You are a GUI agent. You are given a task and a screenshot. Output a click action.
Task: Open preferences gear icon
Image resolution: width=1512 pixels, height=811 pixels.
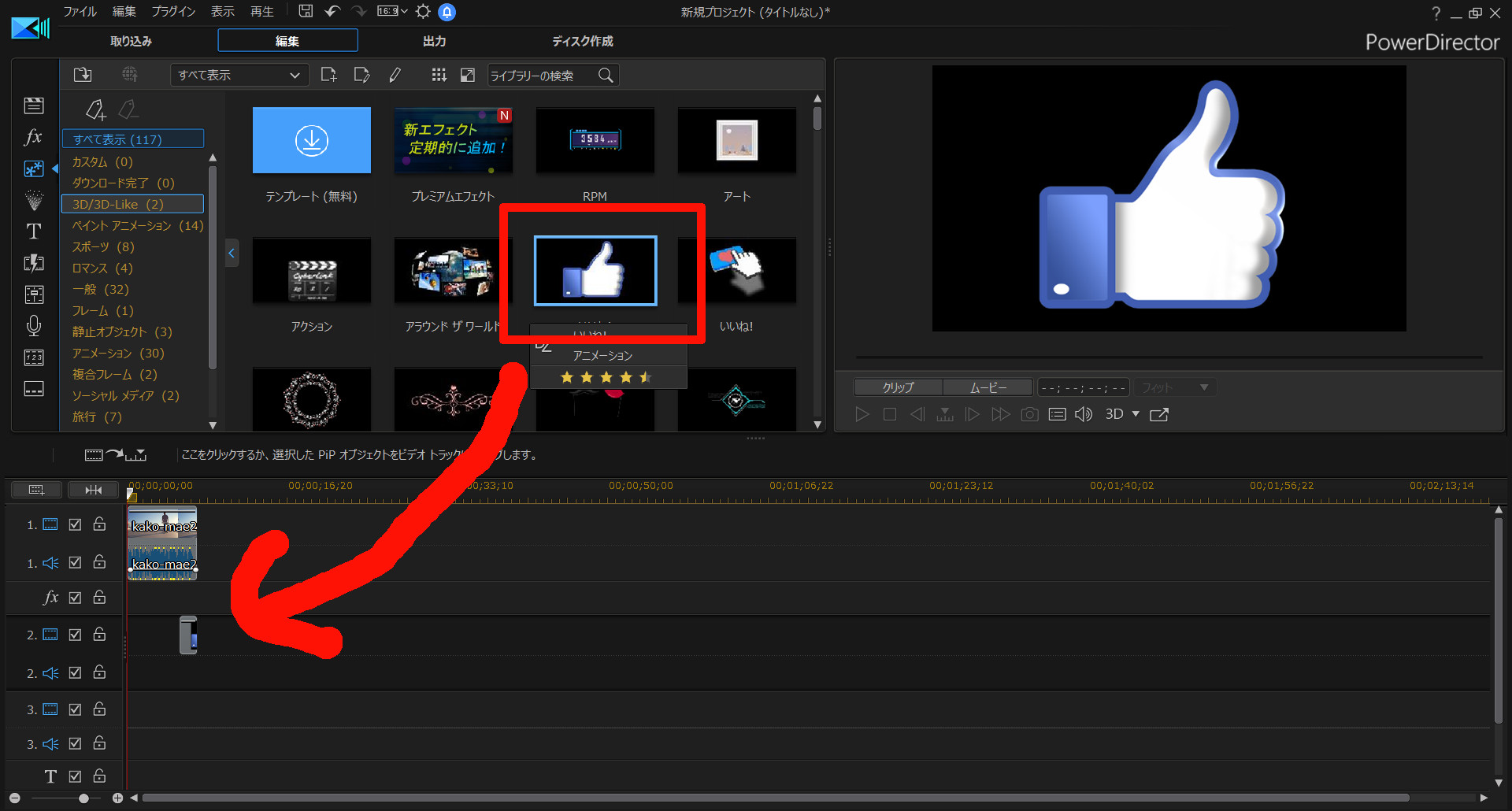click(423, 11)
